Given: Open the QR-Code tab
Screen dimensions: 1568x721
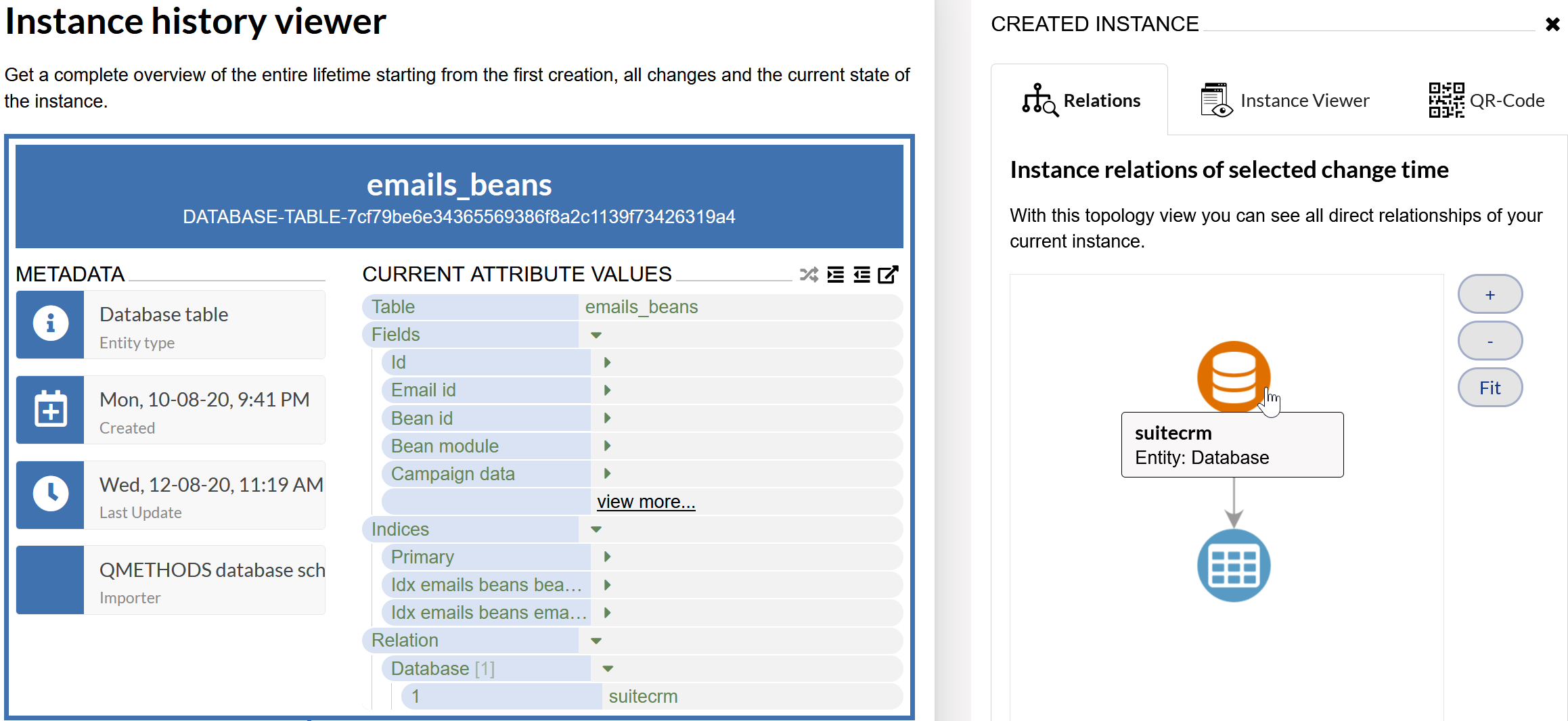Looking at the screenshot, I should click(1487, 100).
